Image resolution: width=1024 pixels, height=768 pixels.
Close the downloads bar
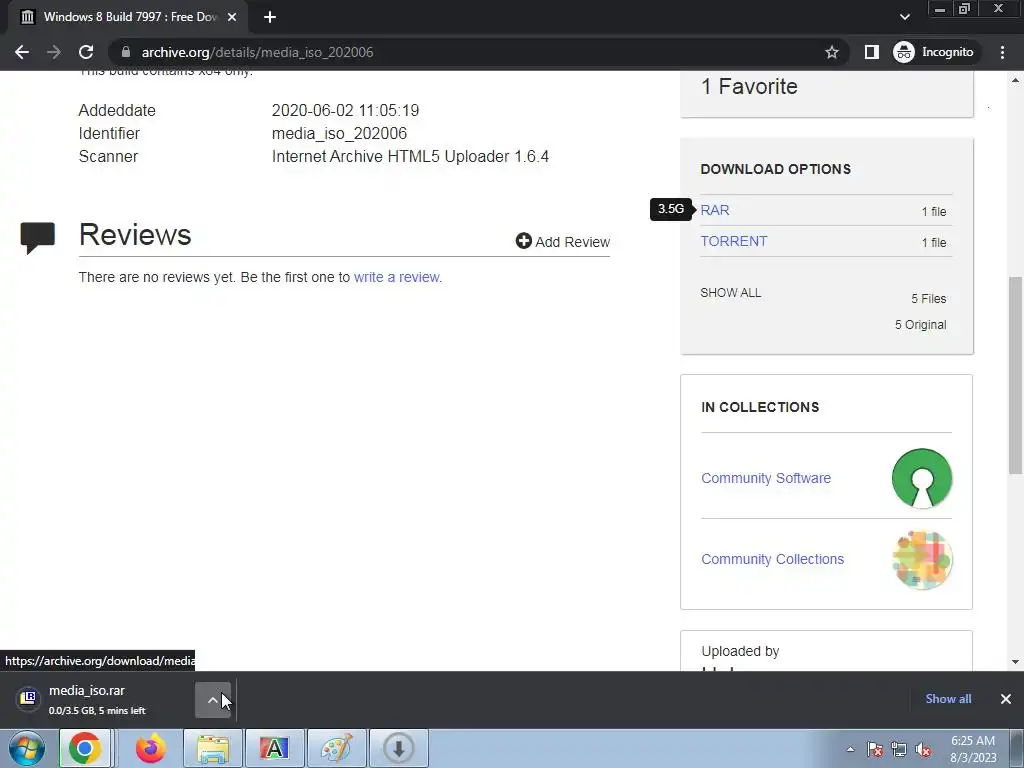[x=1006, y=699]
